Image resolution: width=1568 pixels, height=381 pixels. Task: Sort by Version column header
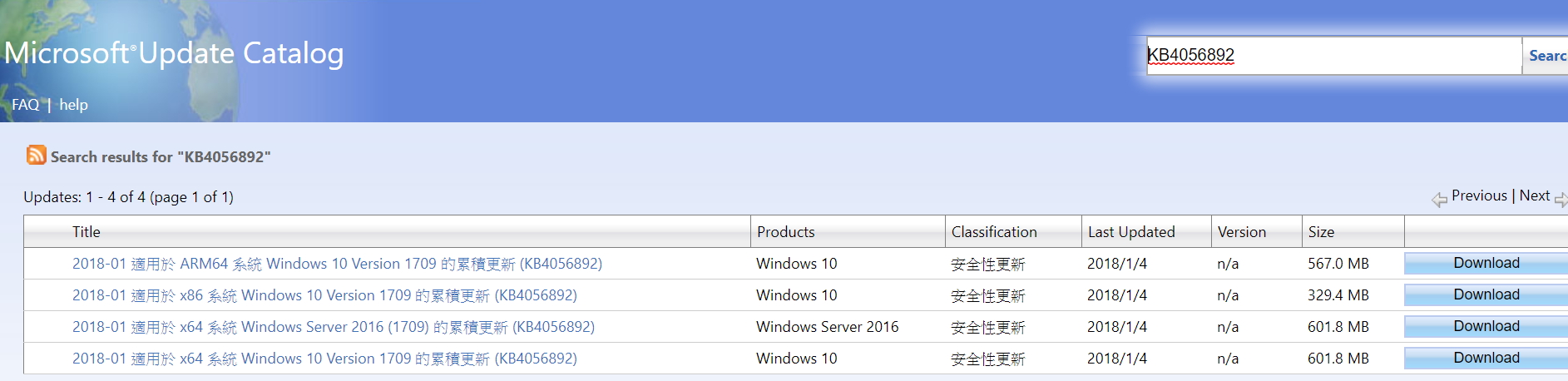coord(1241,232)
